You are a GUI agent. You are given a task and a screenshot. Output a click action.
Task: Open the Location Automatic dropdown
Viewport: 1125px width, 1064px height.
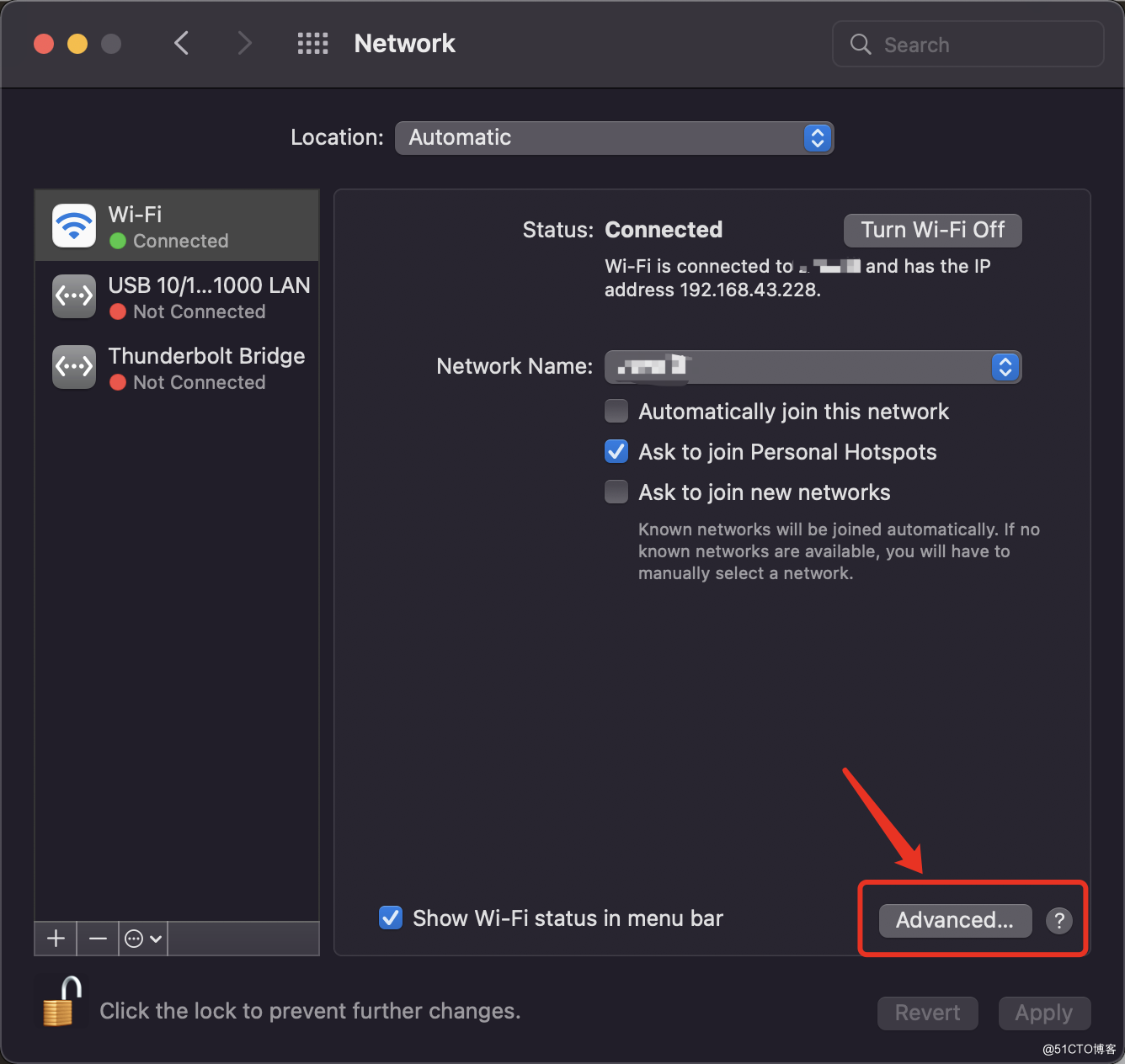(x=614, y=138)
